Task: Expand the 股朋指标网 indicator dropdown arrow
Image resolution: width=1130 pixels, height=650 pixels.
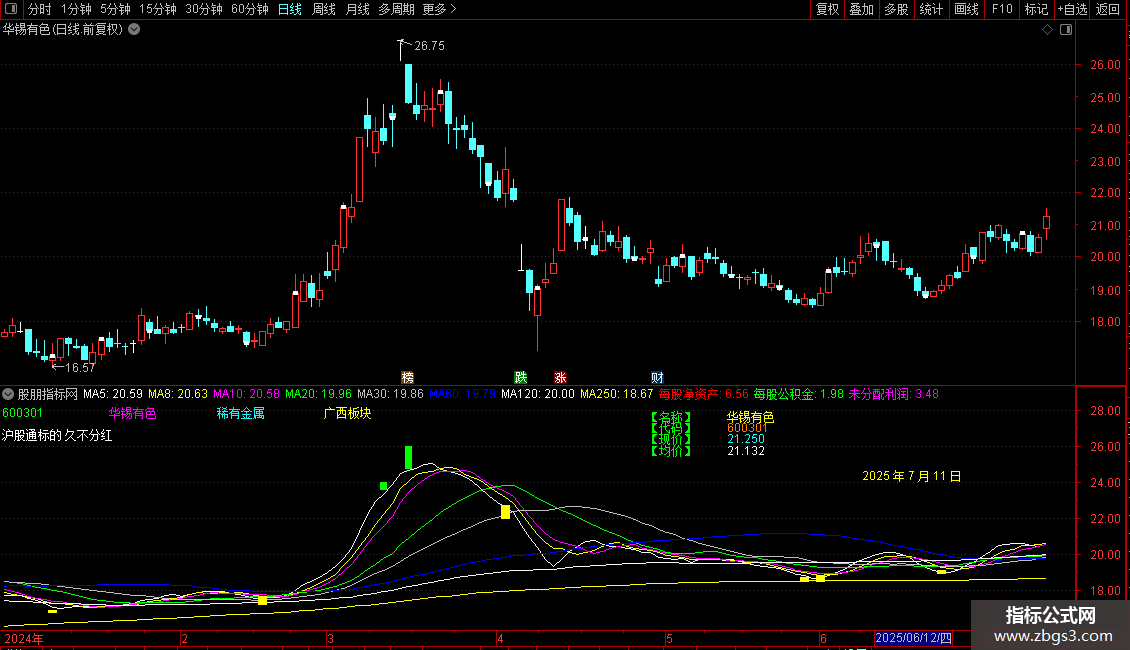Action: point(9,394)
